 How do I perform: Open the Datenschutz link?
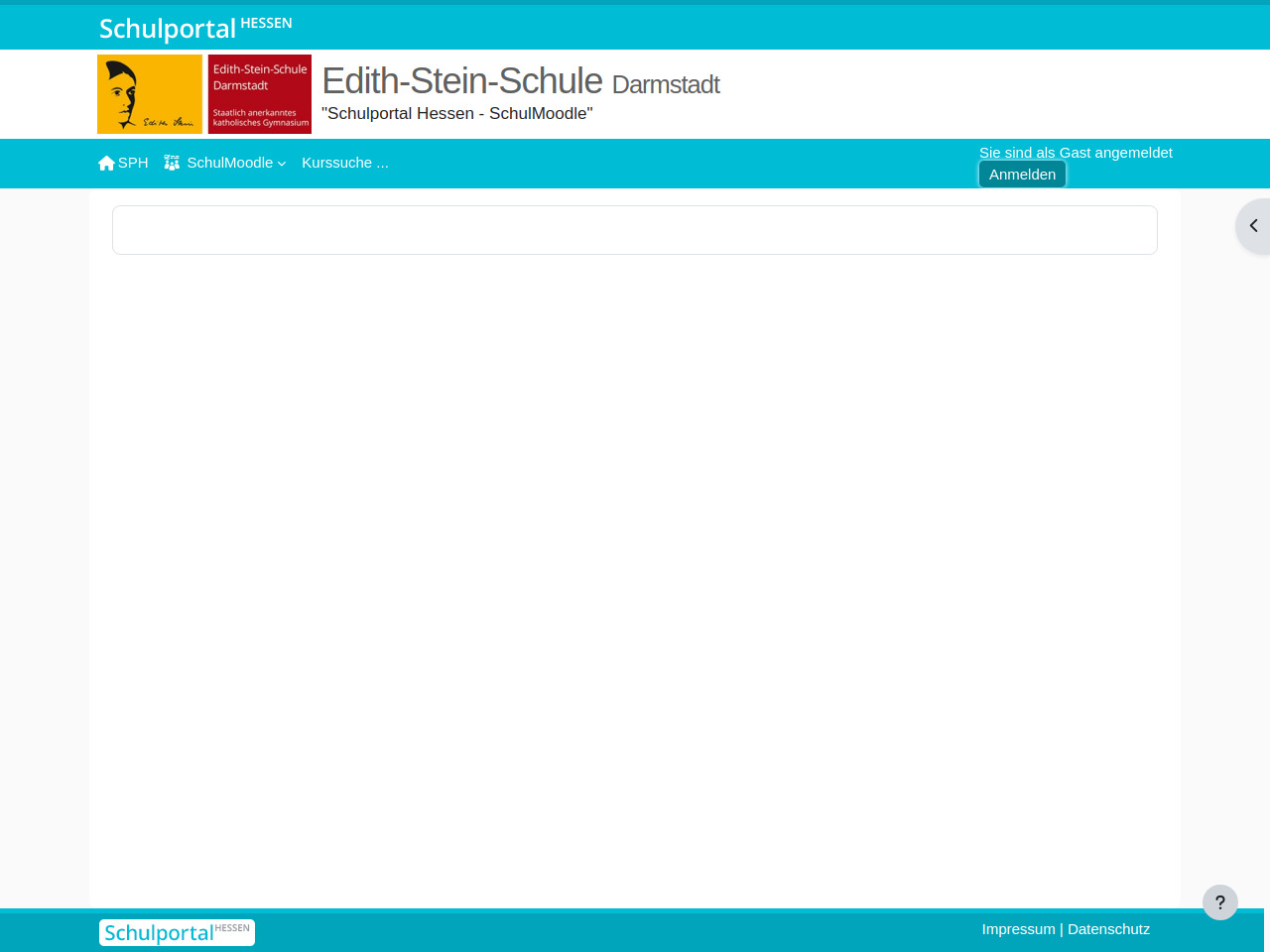1108,929
